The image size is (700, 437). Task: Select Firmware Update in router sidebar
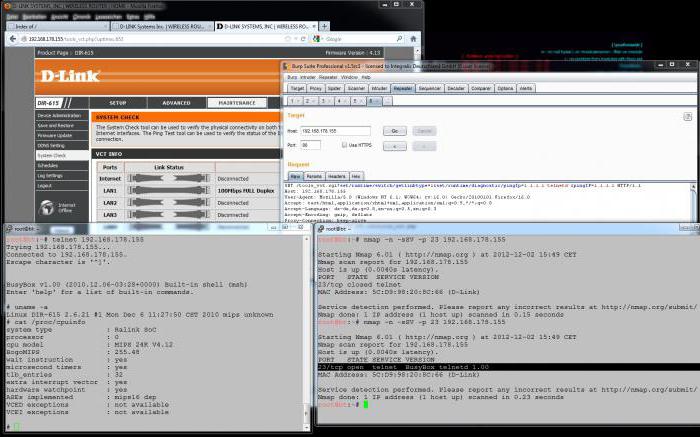pos(62,135)
